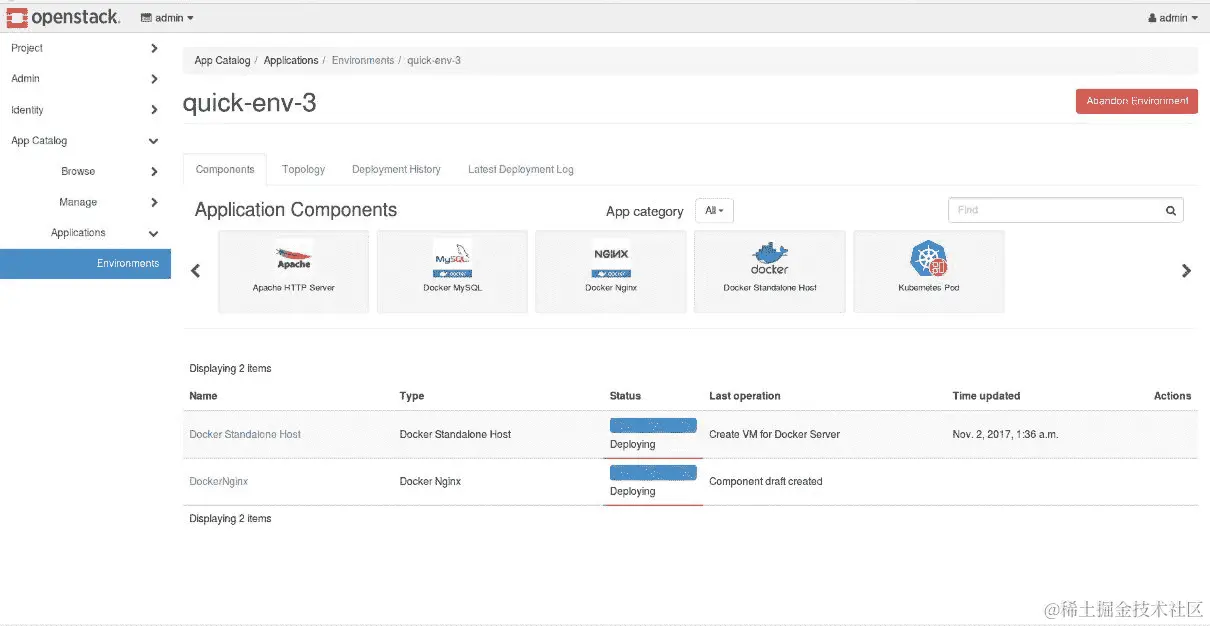1210x626 pixels.
Task: Open the admin user menu
Action: (x=1172, y=18)
